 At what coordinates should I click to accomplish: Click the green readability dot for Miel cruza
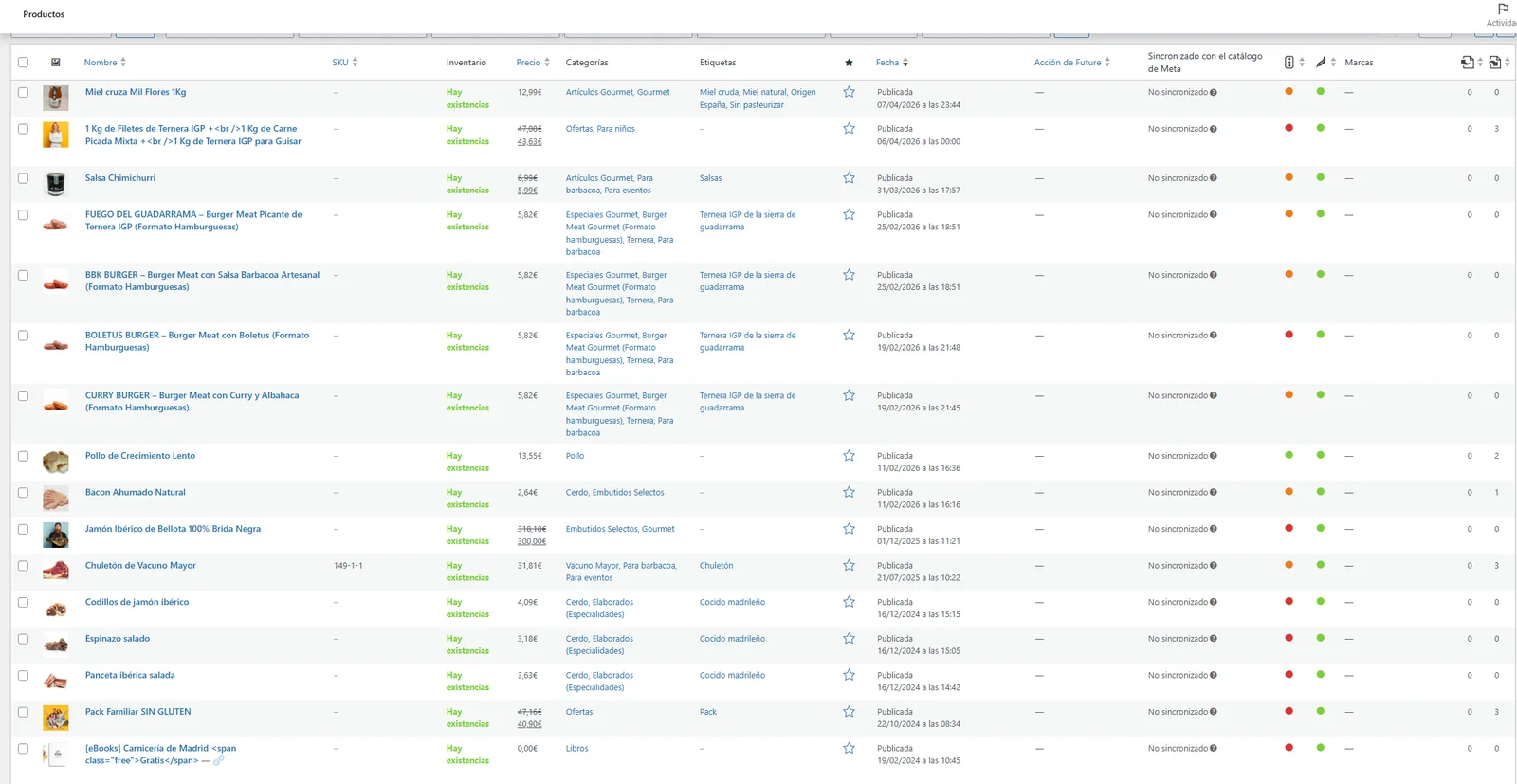point(1321,91)
